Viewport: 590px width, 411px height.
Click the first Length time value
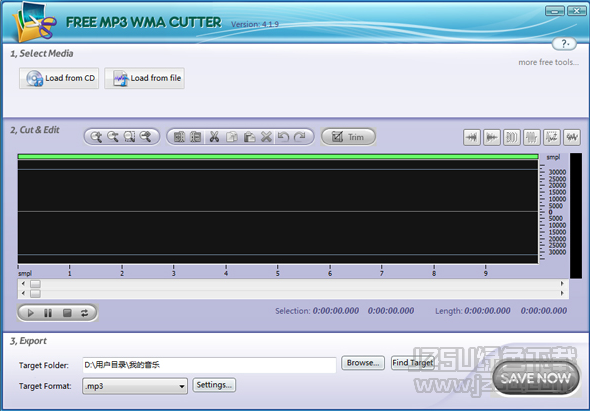487,311
